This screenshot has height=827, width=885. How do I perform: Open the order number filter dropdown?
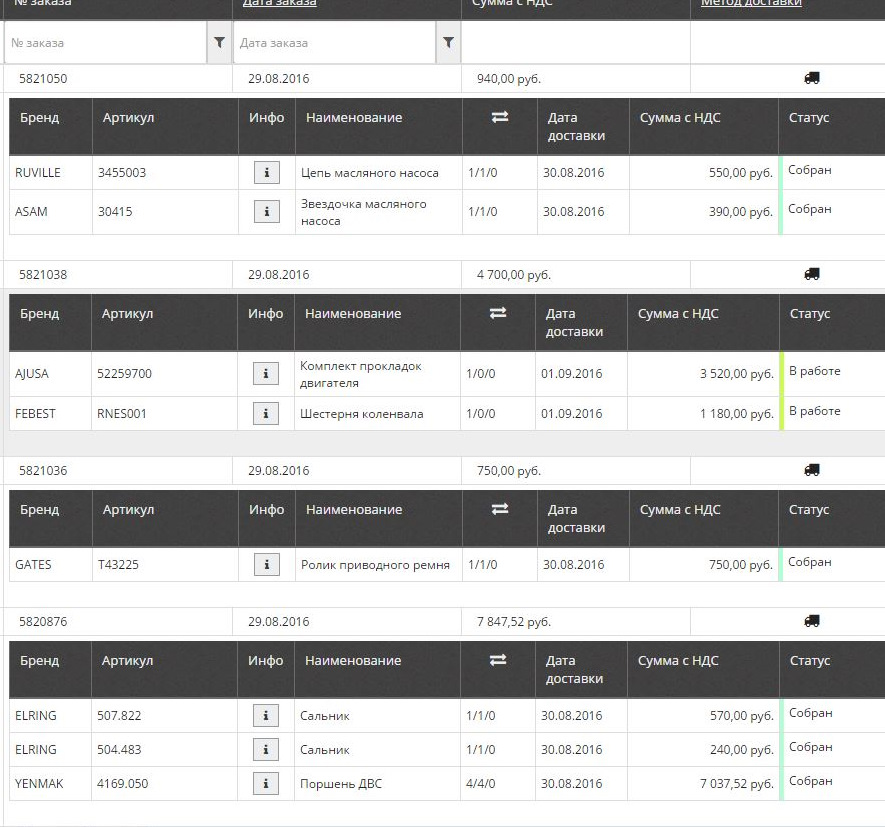pos(220,42)
